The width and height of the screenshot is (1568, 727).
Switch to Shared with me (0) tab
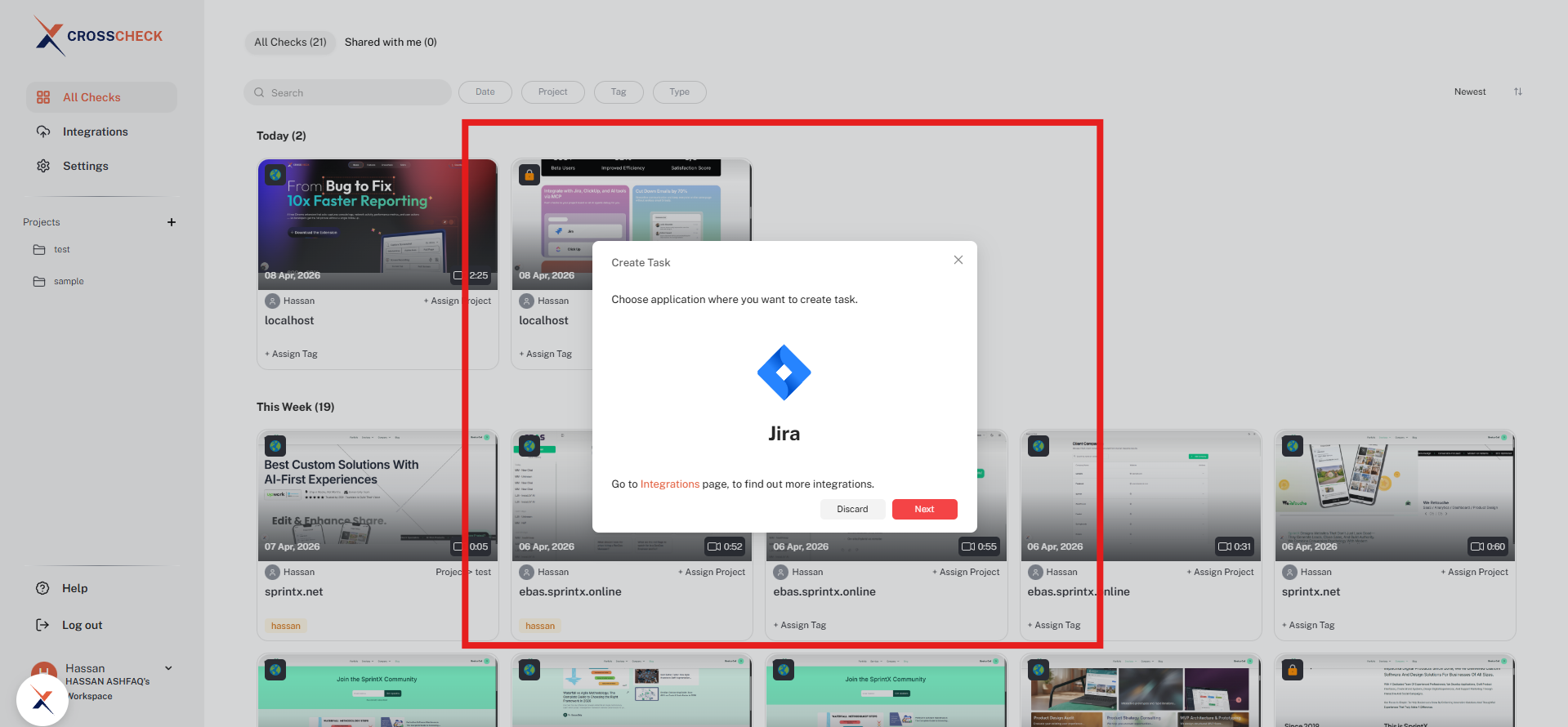point(391,42)
